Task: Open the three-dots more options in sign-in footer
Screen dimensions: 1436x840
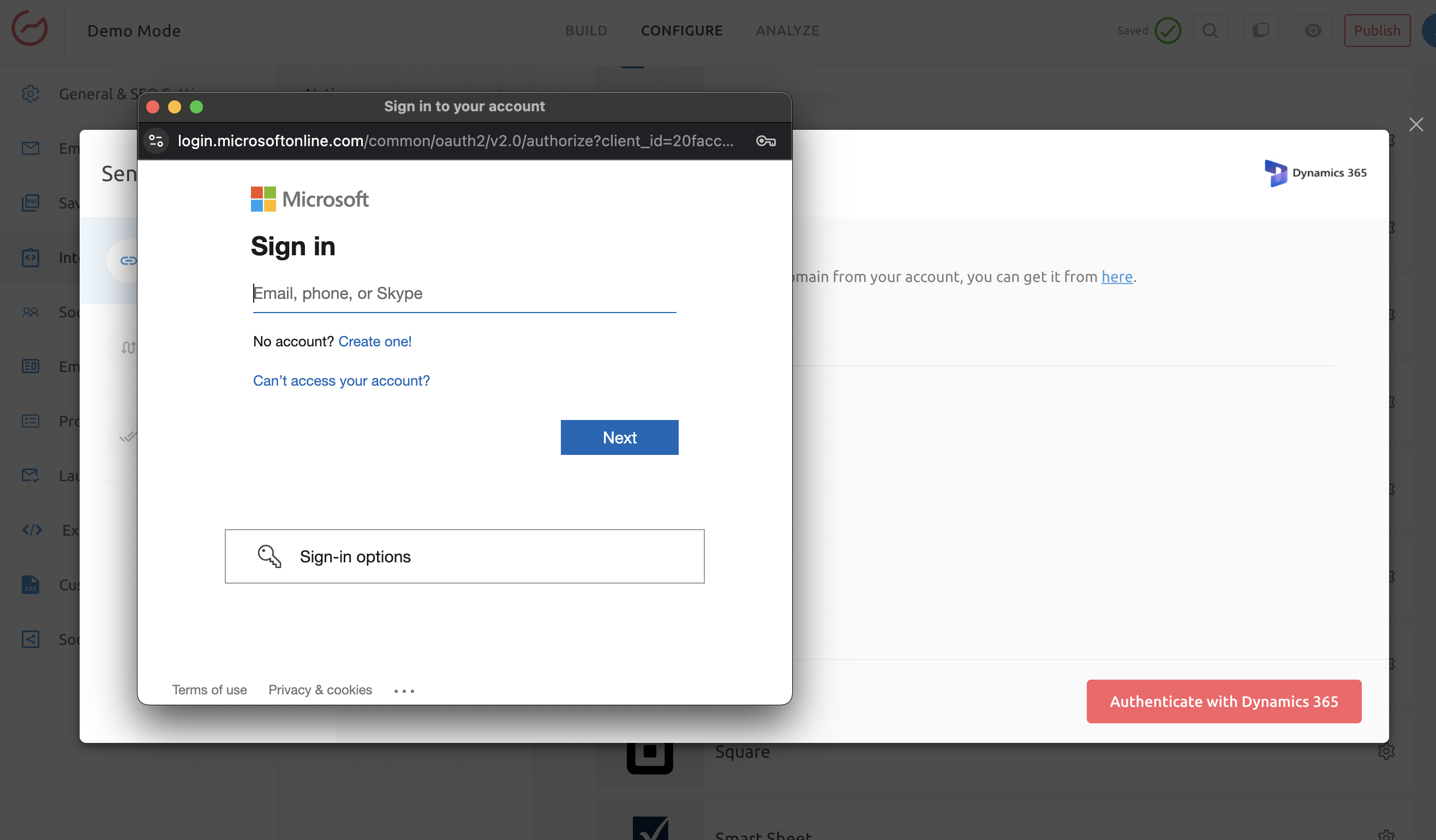Action: [404, 691]
